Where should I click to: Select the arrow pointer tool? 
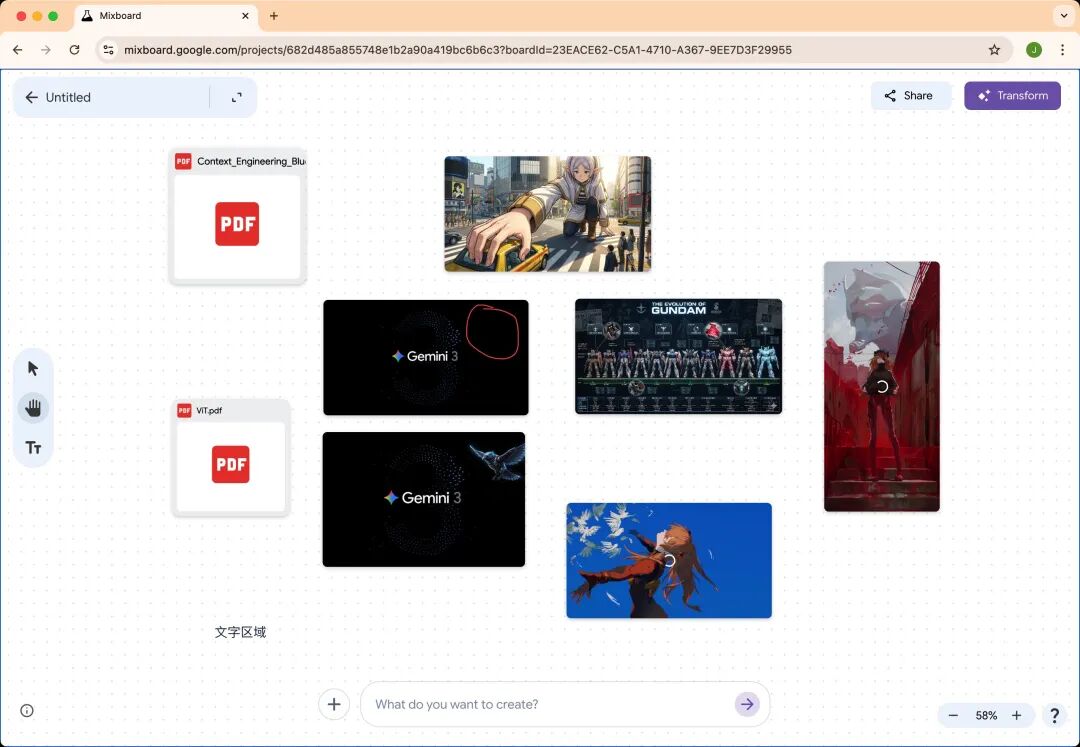(x=33, y=368)
